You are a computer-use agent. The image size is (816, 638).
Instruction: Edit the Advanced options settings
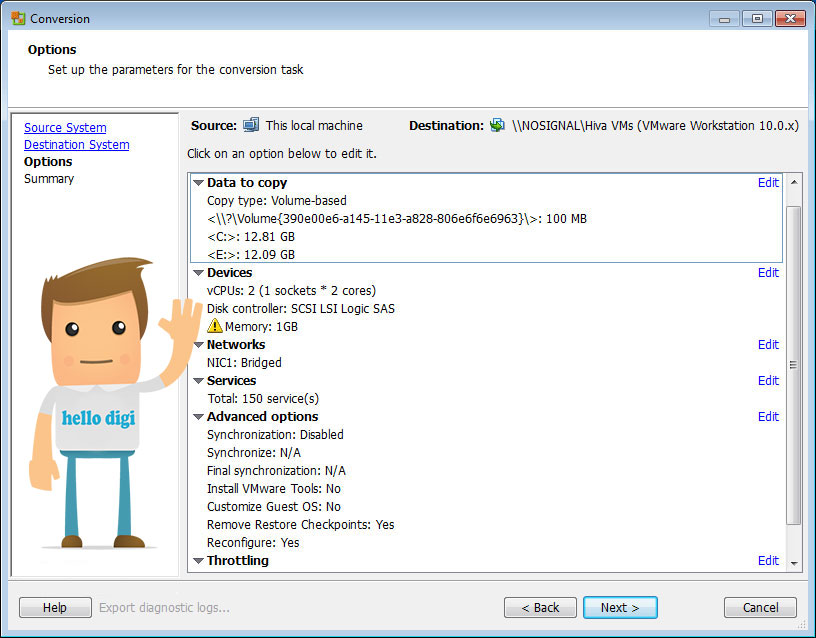[768, 416]
